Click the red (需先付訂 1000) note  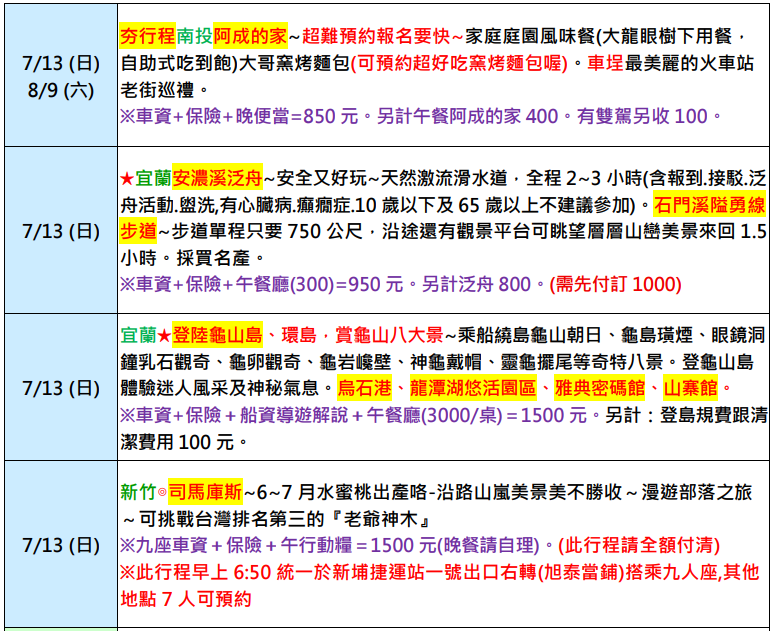click(x=615, y=284)
